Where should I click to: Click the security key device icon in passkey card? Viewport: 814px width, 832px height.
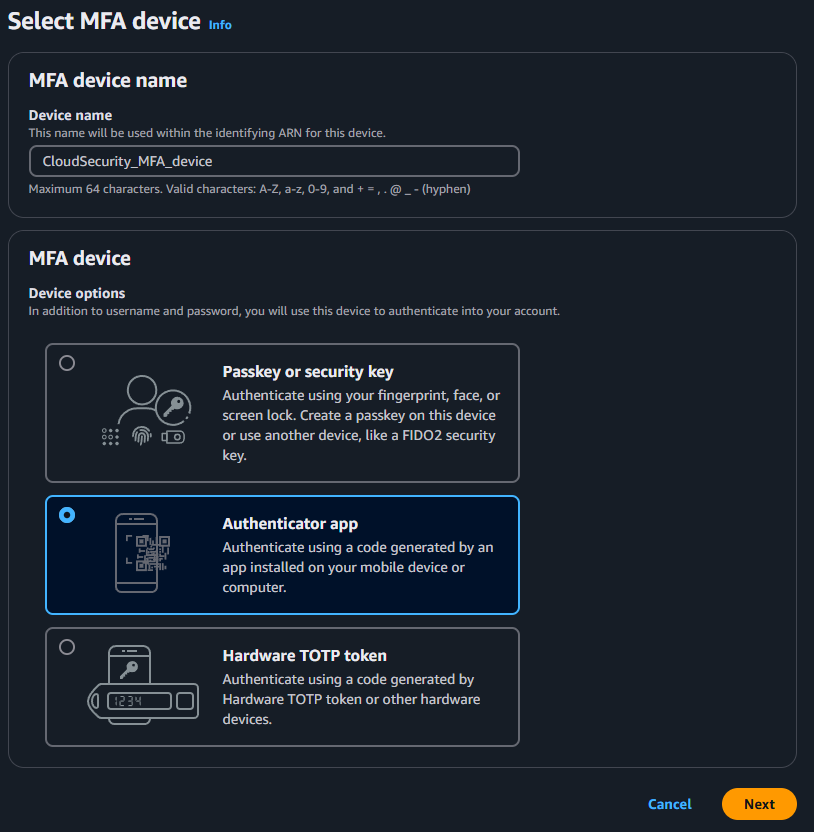pyautogui.click(x=173, y=437)
